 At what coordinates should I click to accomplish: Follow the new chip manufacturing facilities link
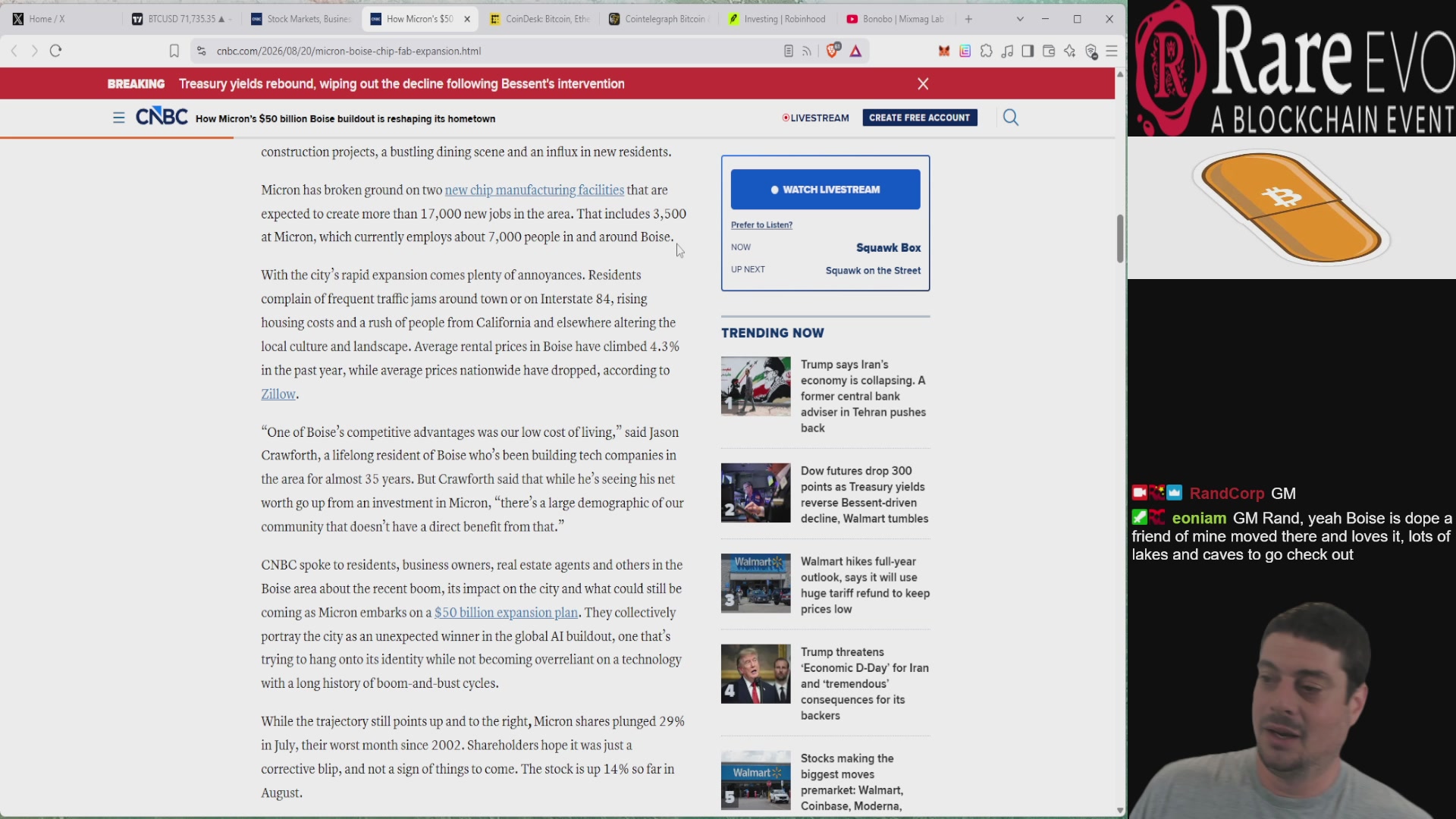coord(534,190)
